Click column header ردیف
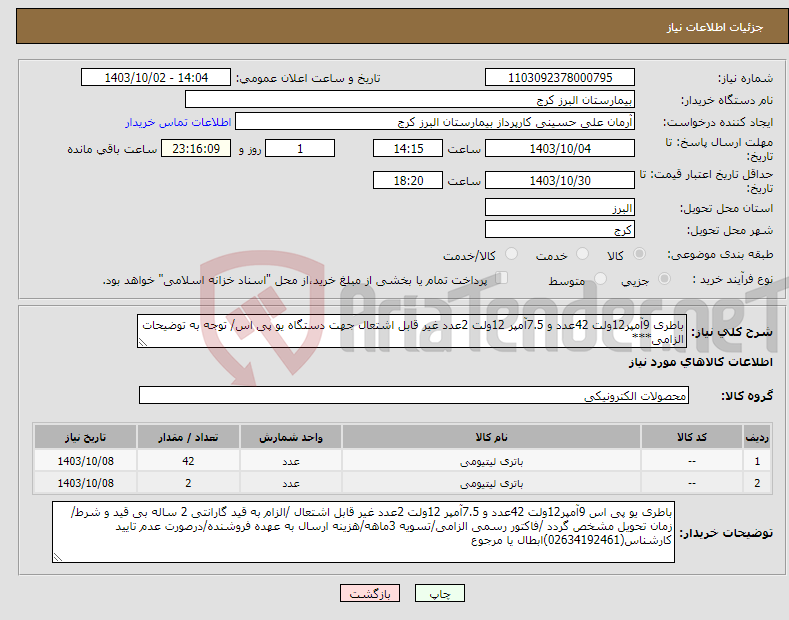Viewport: 789px width, 620px height. tap(757, 437)
